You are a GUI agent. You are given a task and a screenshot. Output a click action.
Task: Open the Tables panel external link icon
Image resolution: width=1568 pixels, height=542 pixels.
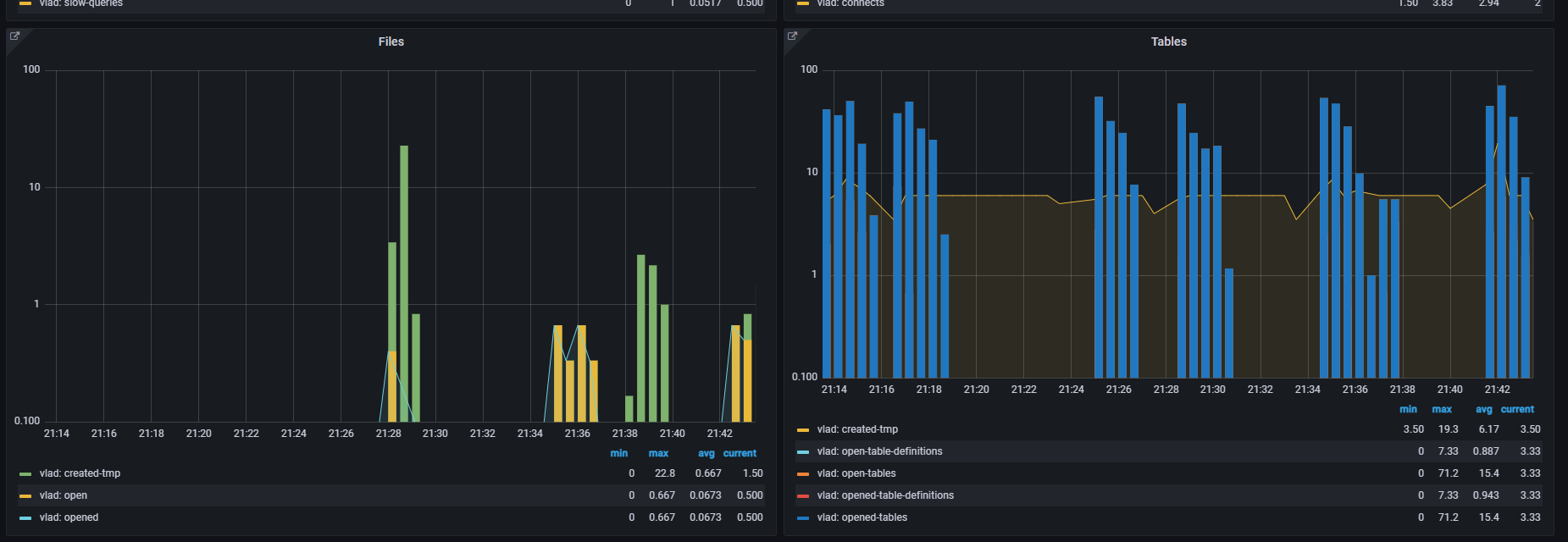tap(792, 36)
